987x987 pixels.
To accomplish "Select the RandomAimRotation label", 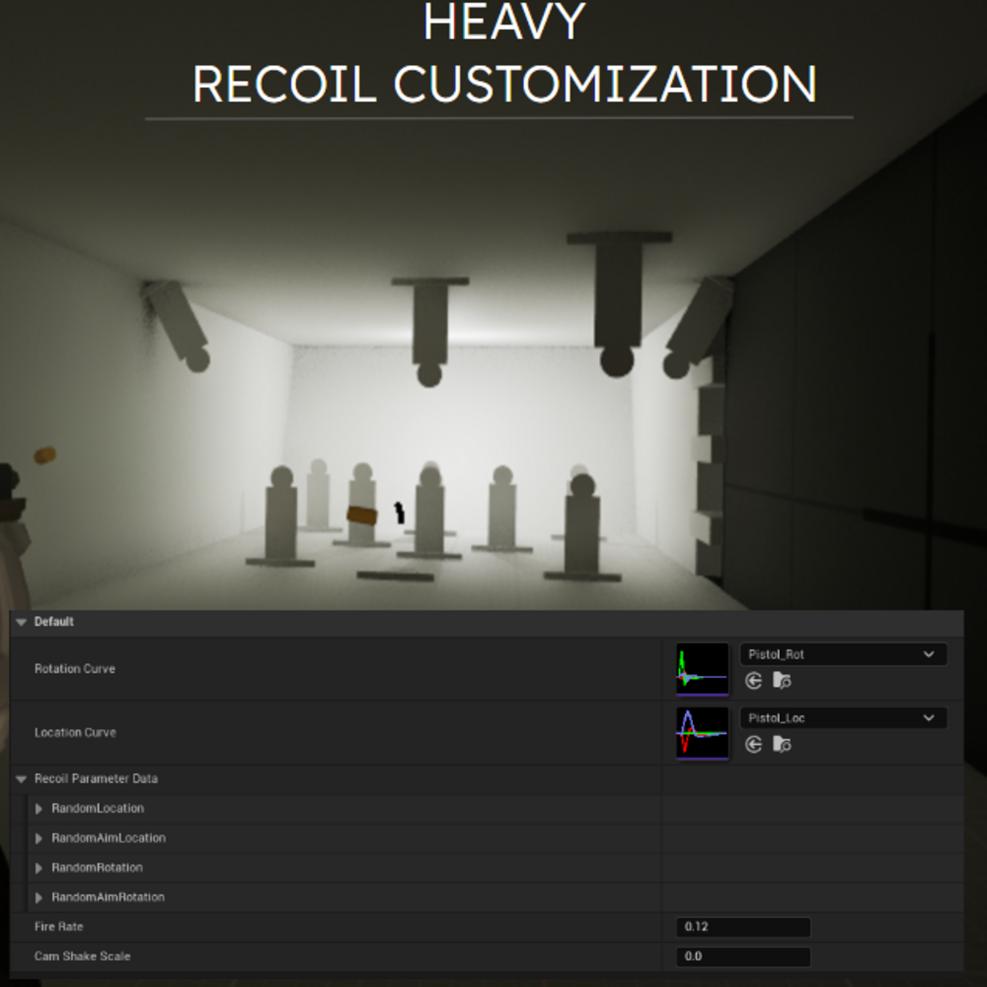I will point(108,897).
